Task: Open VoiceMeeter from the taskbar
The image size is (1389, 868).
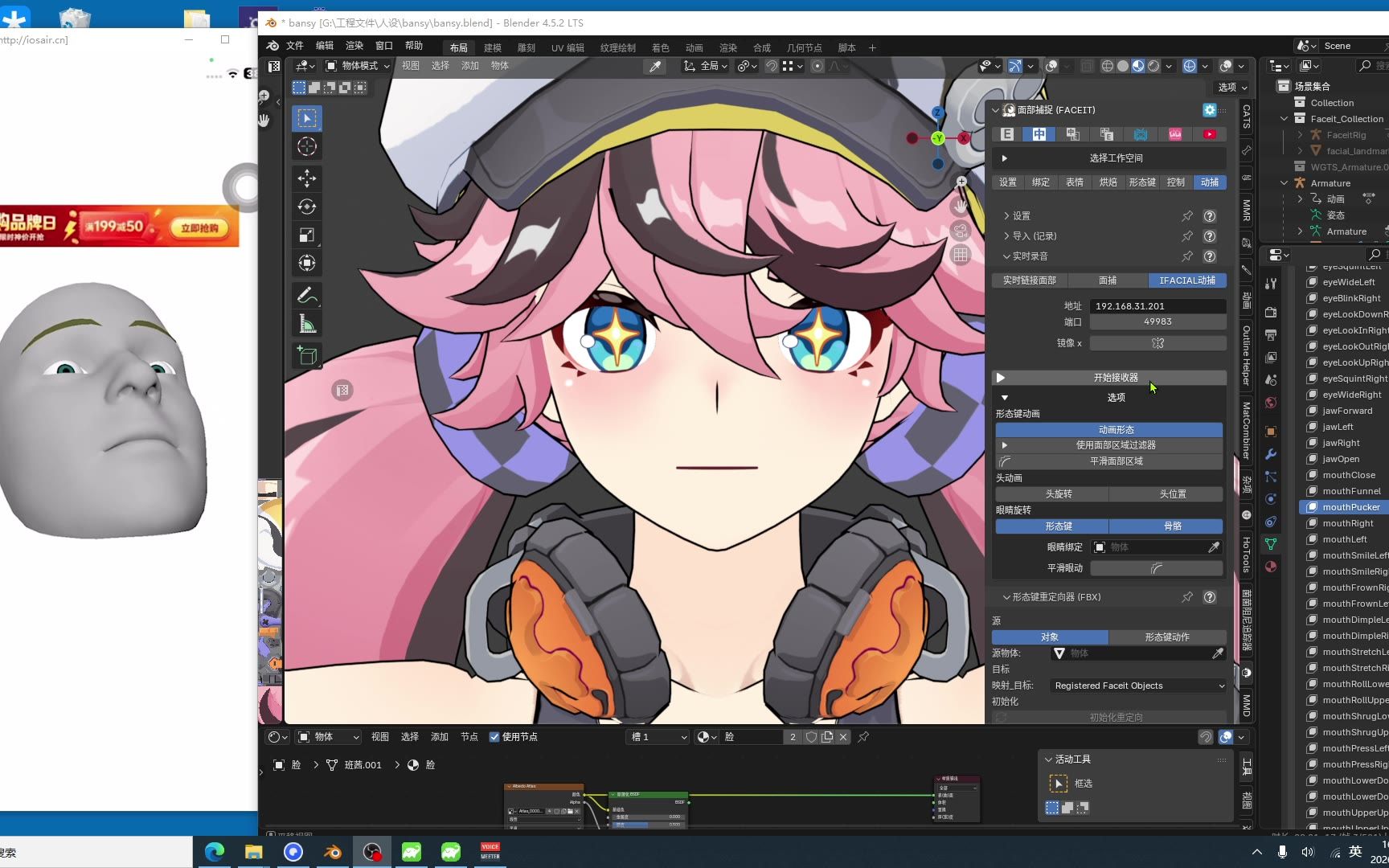Action: point(490,852)
